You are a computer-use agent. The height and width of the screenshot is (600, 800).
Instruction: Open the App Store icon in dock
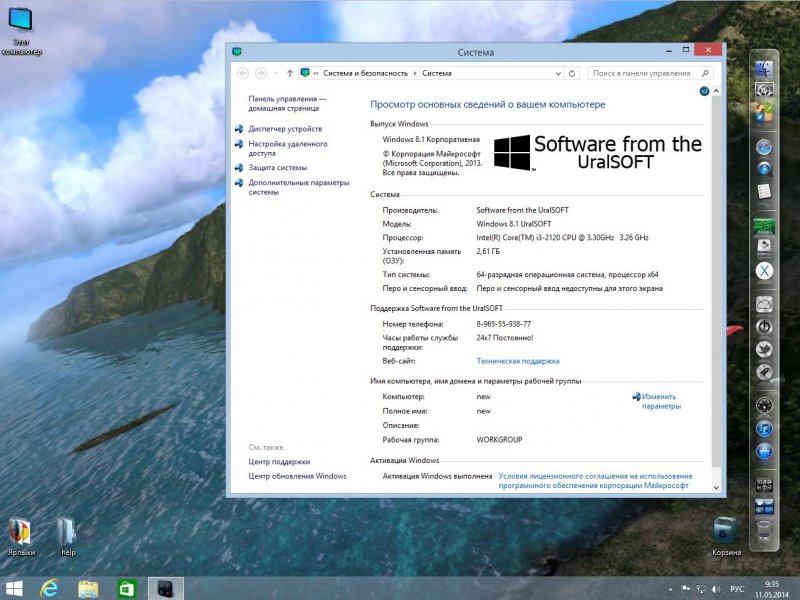(x=764, y=451)
